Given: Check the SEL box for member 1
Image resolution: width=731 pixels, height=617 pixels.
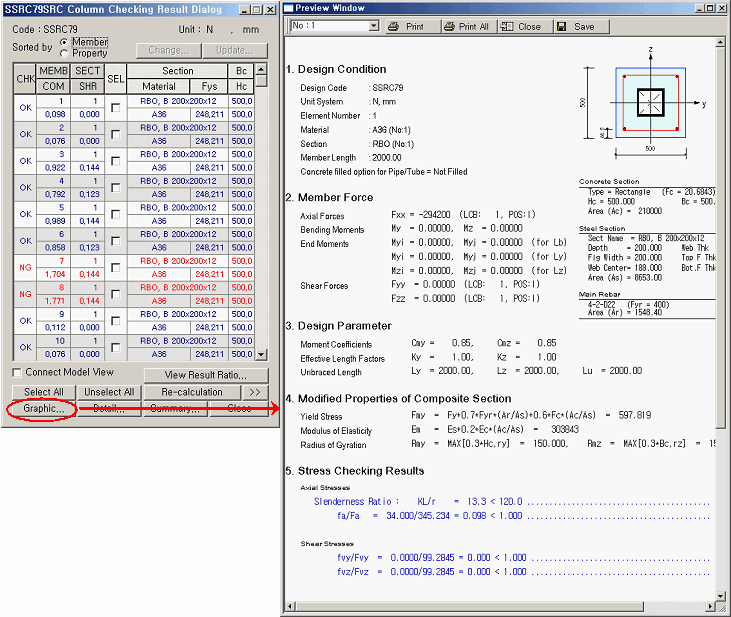Looking at the screenshot, I should tap(116, 107).
